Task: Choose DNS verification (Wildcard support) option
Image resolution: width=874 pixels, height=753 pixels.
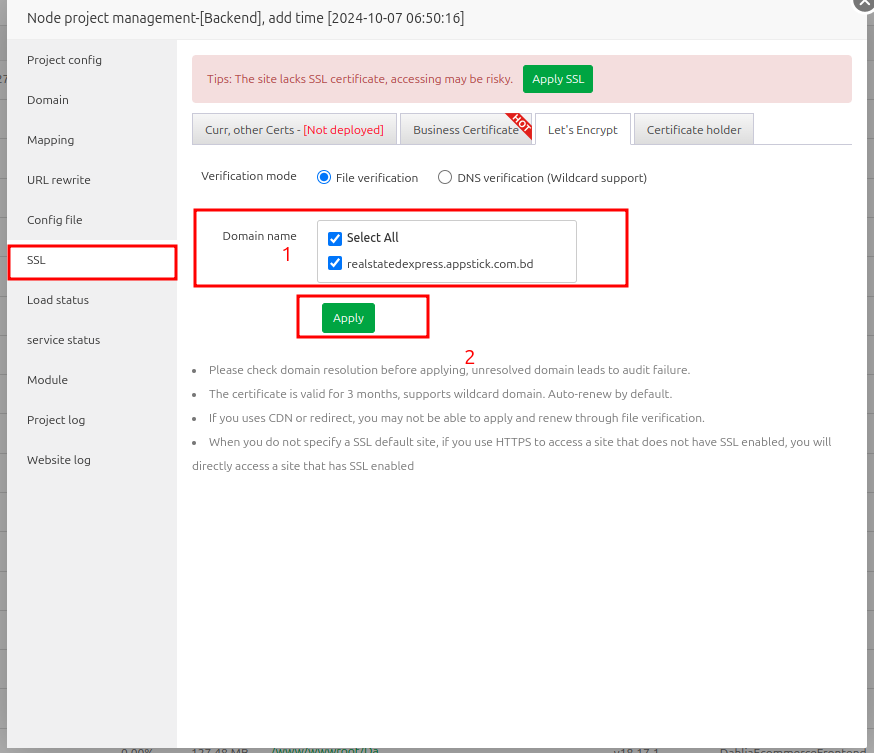Action: [445, 178]
